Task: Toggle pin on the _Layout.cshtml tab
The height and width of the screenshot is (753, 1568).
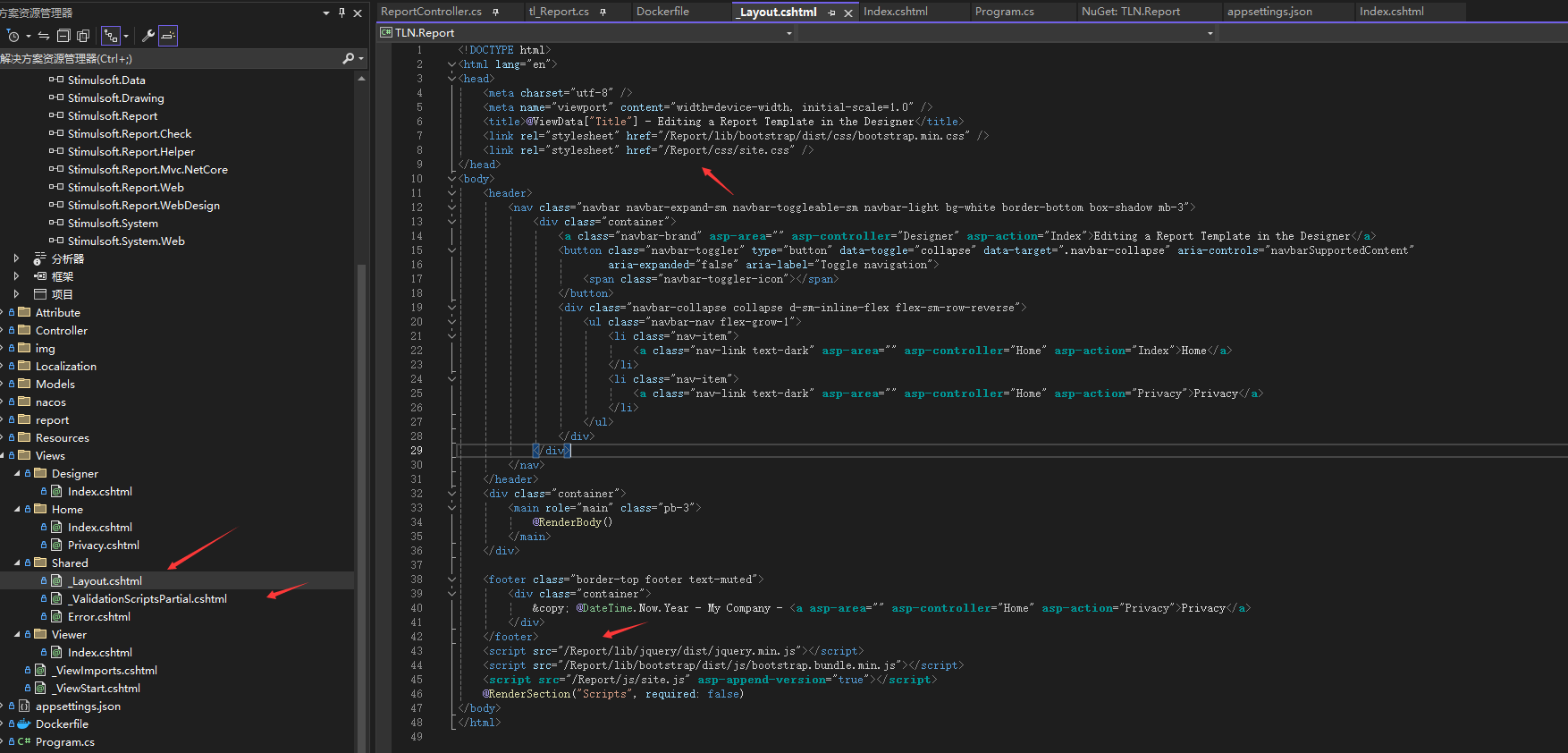Action: coord(831,13)
